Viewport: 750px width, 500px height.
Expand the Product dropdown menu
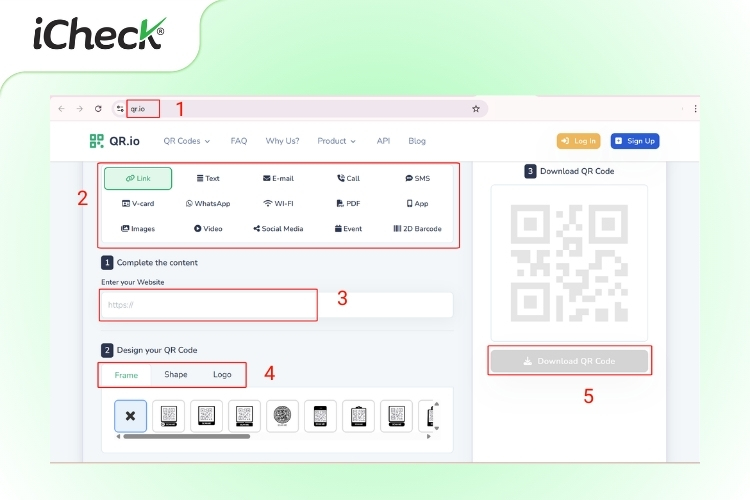[x=336, y=141]
